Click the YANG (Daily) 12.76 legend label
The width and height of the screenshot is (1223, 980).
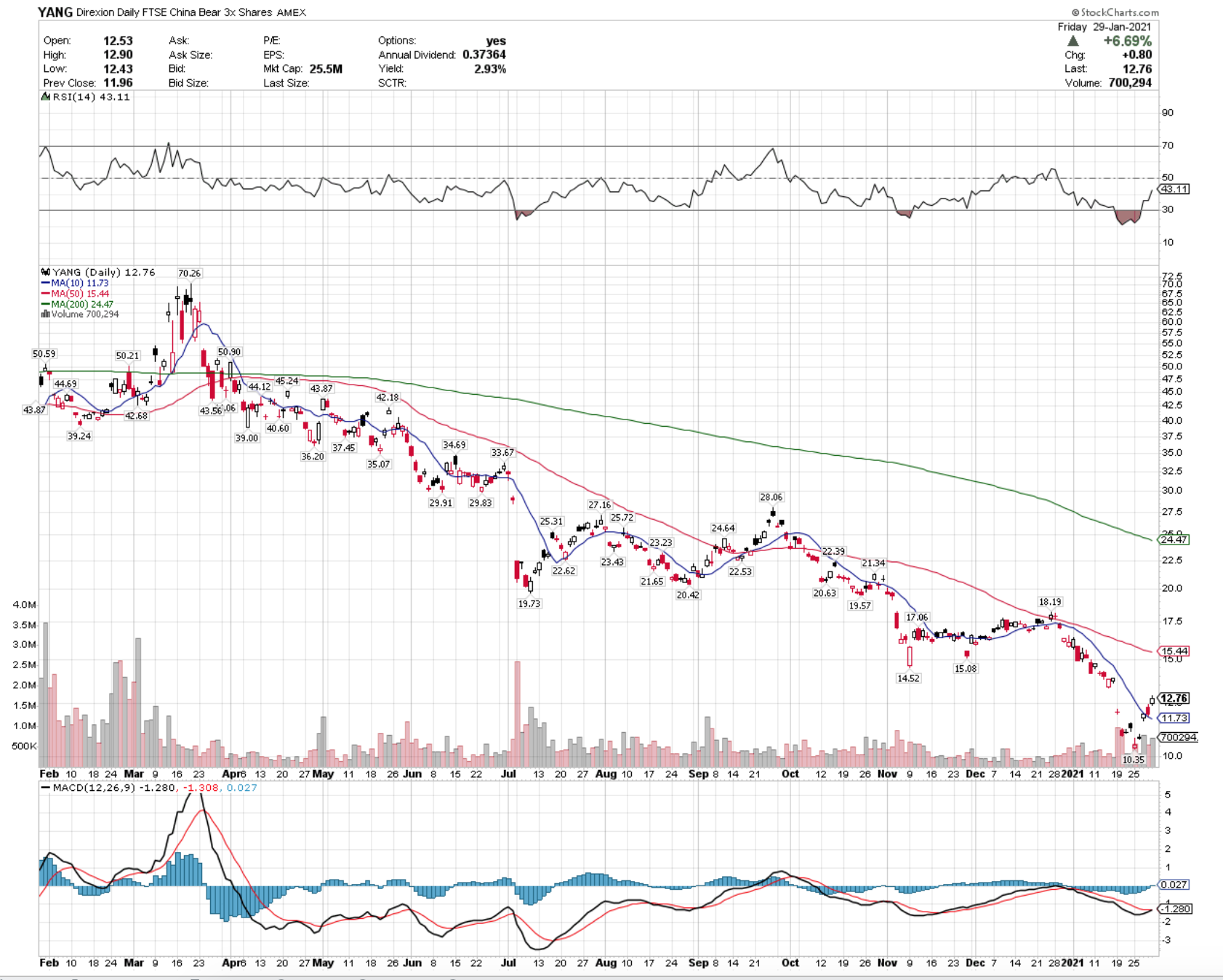98,272
